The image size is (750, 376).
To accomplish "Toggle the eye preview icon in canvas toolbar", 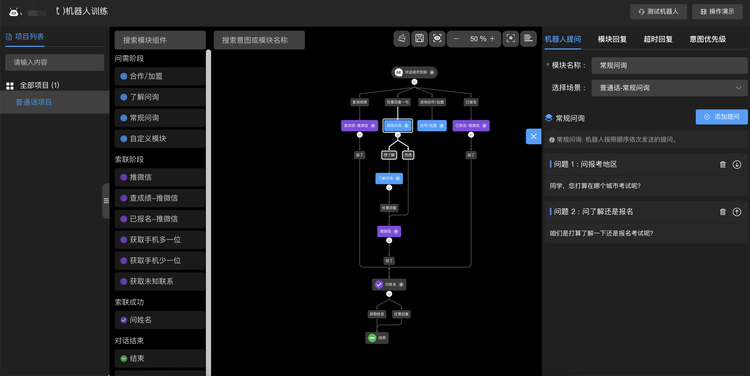I will (x=437, y=39).
